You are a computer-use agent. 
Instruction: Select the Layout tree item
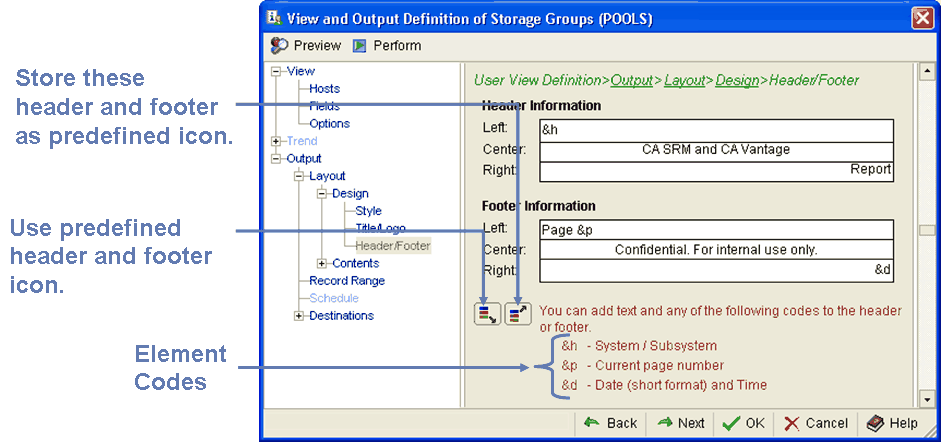pos(328,176)
